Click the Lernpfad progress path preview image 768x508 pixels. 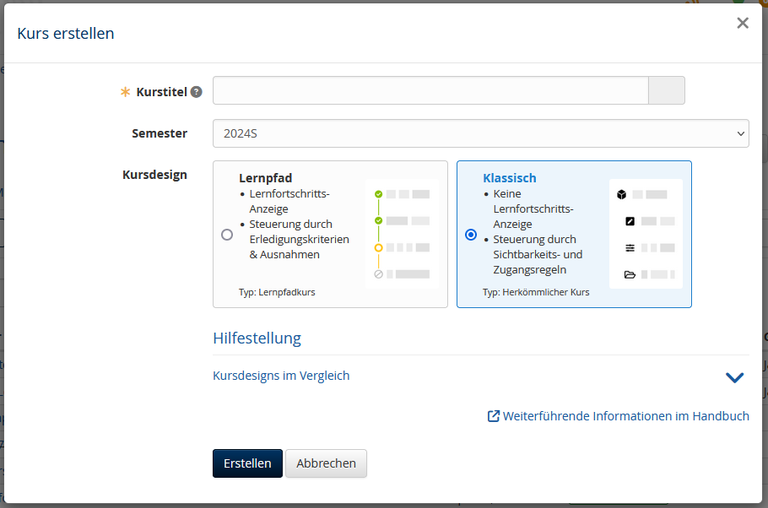402,234
